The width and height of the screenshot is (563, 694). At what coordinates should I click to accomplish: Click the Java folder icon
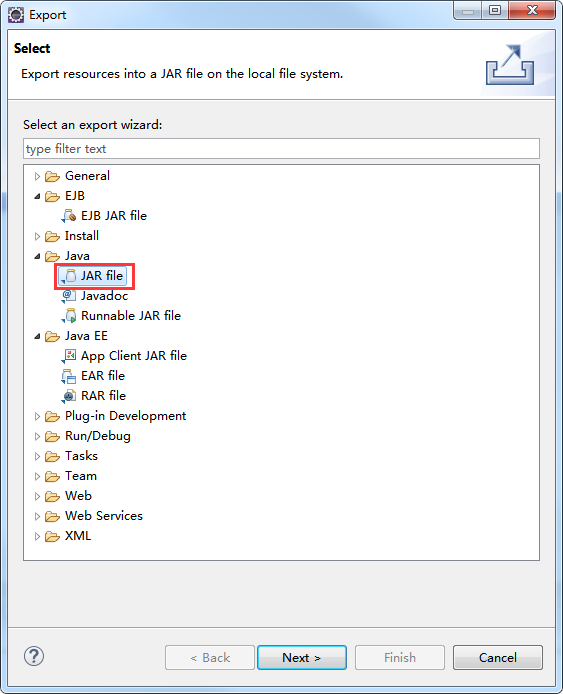[x=52, y=256]
